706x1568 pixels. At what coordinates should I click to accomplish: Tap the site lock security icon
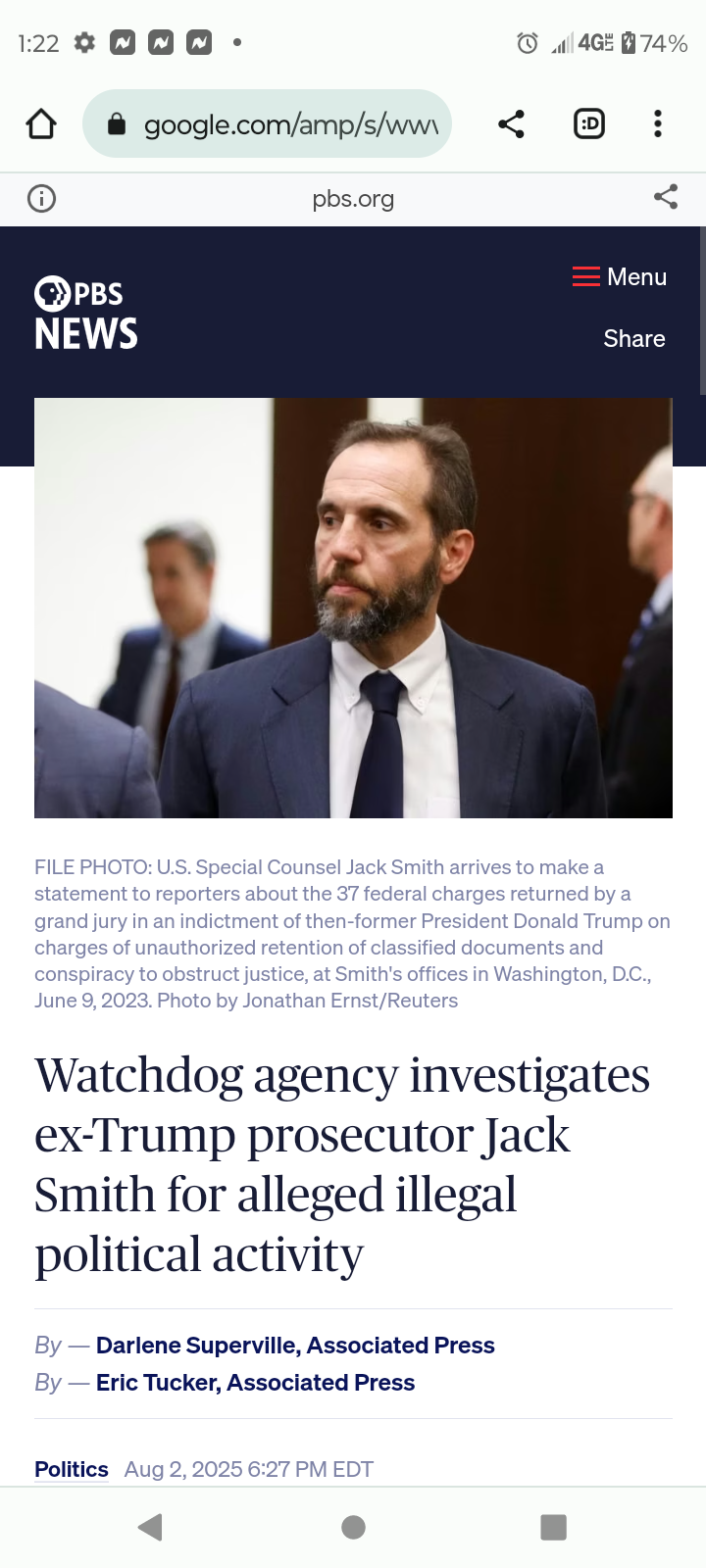click(117, 123)
